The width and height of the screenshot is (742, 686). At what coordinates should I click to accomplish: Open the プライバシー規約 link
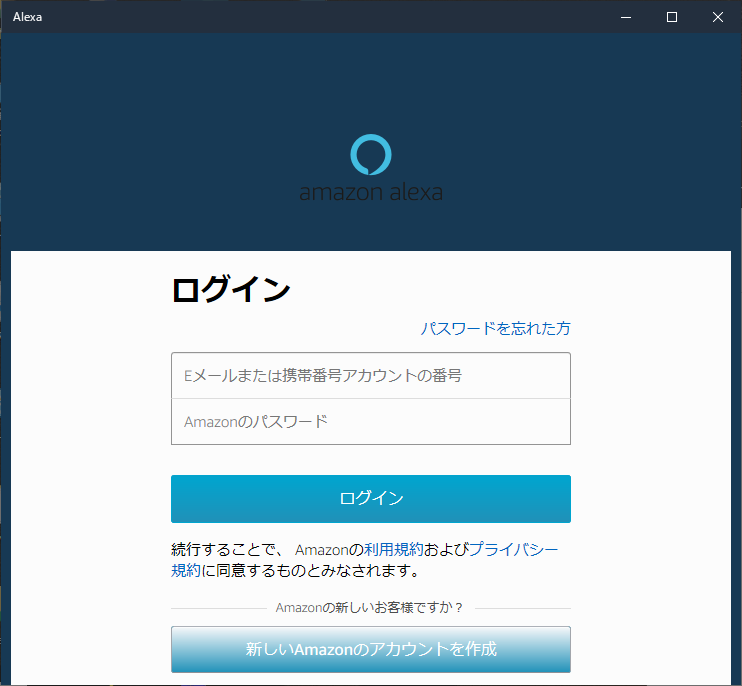[x=513, y=549]
